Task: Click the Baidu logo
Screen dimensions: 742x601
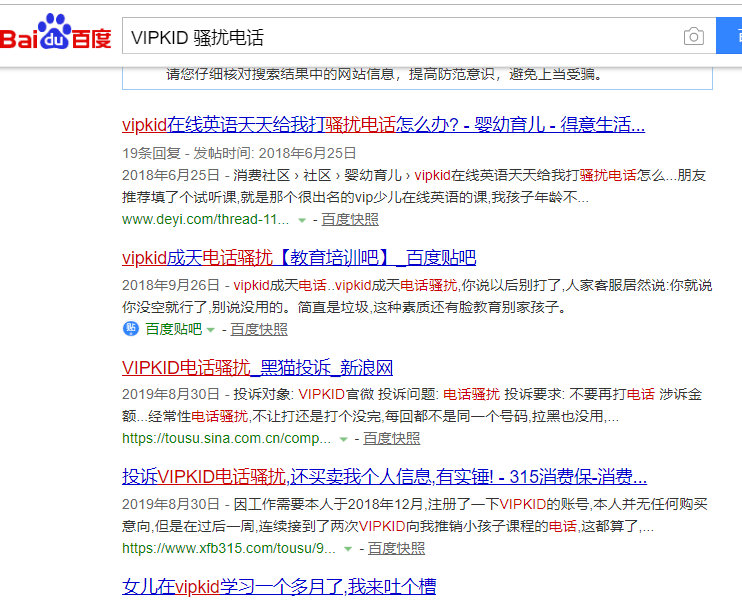Action: tap(55, 32)
